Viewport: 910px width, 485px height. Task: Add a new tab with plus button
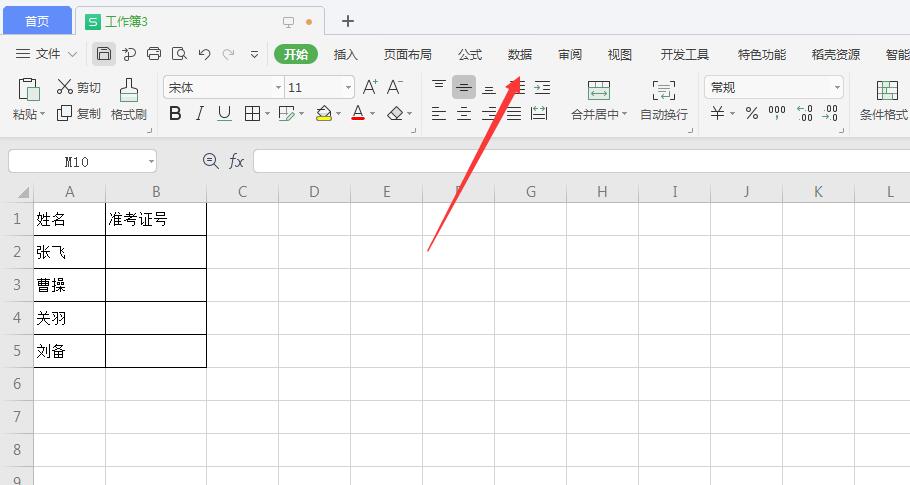(348, 21)
